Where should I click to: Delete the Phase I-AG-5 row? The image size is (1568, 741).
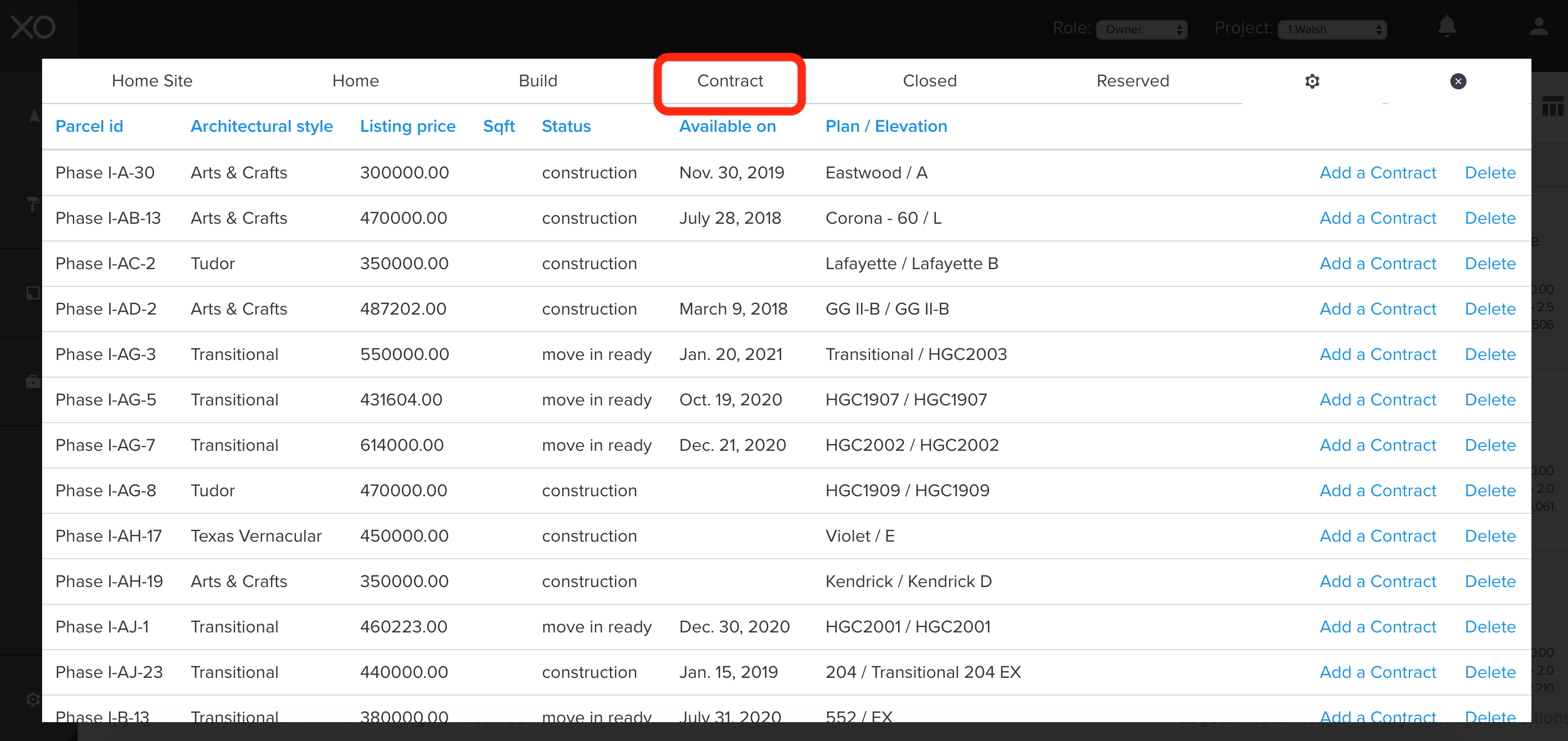coord(1489,400)
